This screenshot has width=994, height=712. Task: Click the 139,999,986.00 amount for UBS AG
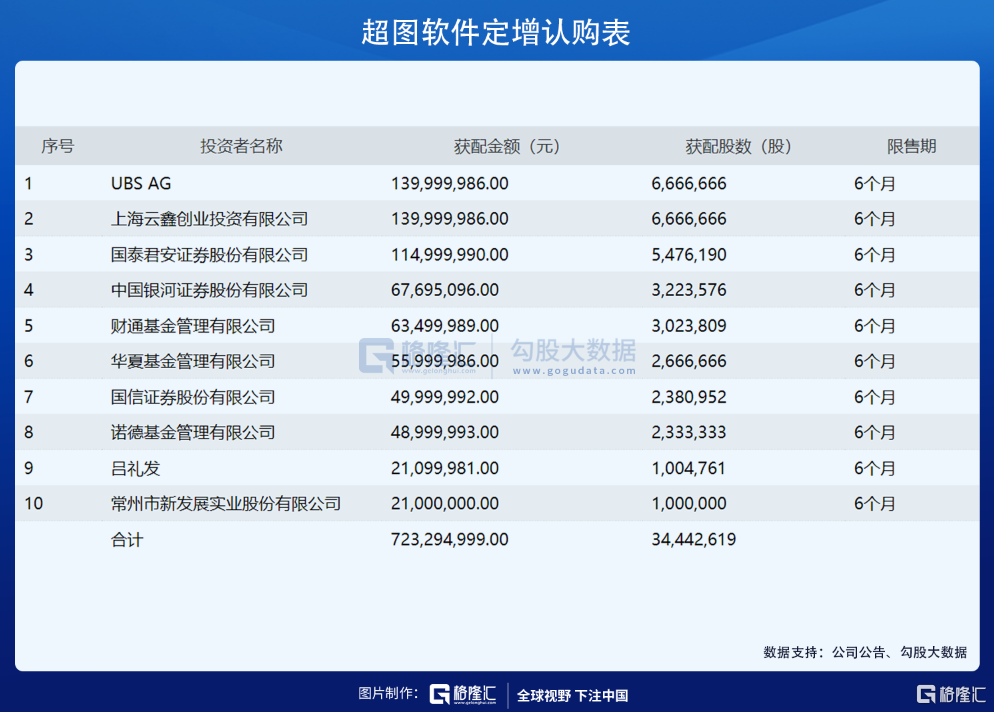[x=449, y=184]
